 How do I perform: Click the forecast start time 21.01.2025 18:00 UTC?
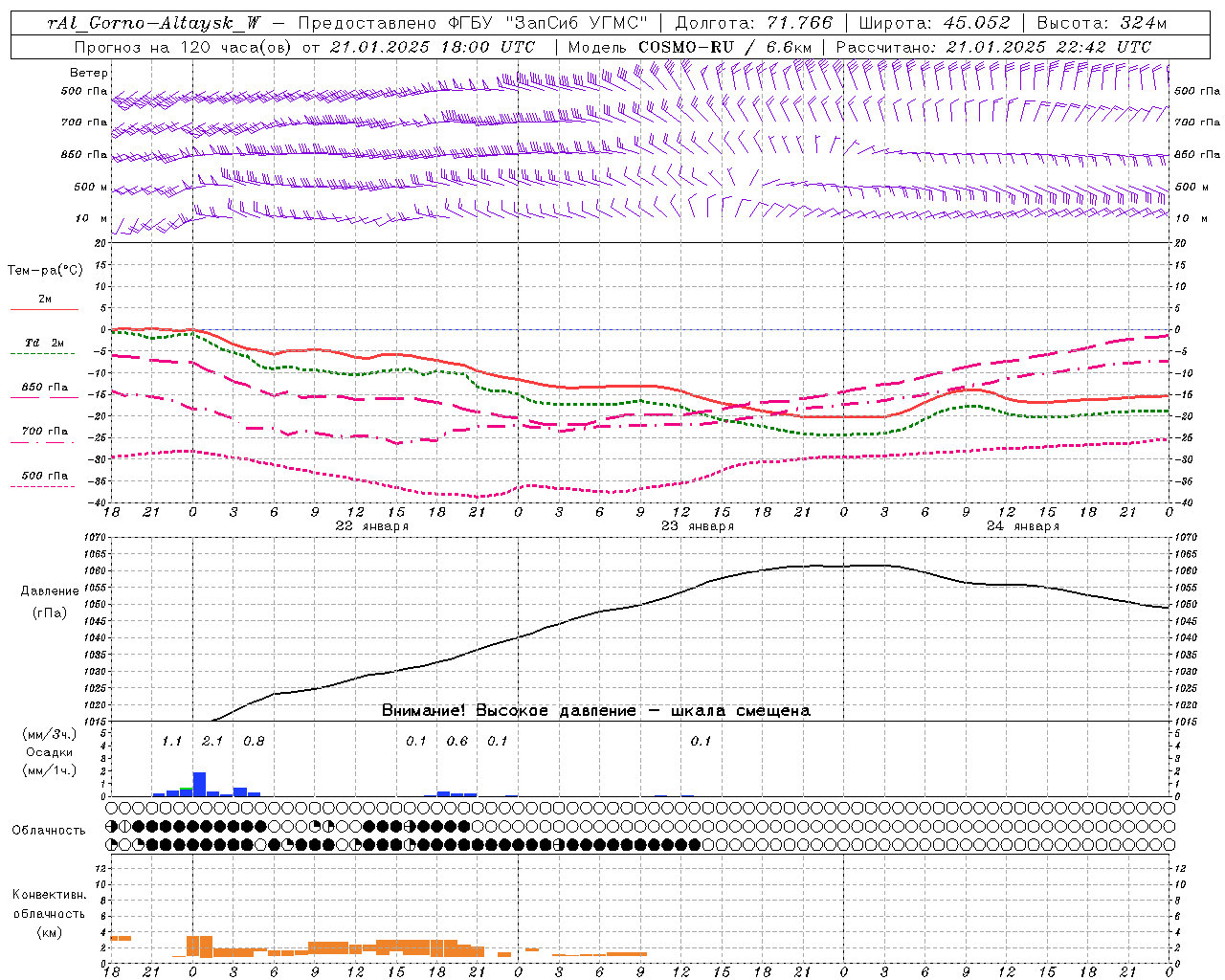coord(432,46)
